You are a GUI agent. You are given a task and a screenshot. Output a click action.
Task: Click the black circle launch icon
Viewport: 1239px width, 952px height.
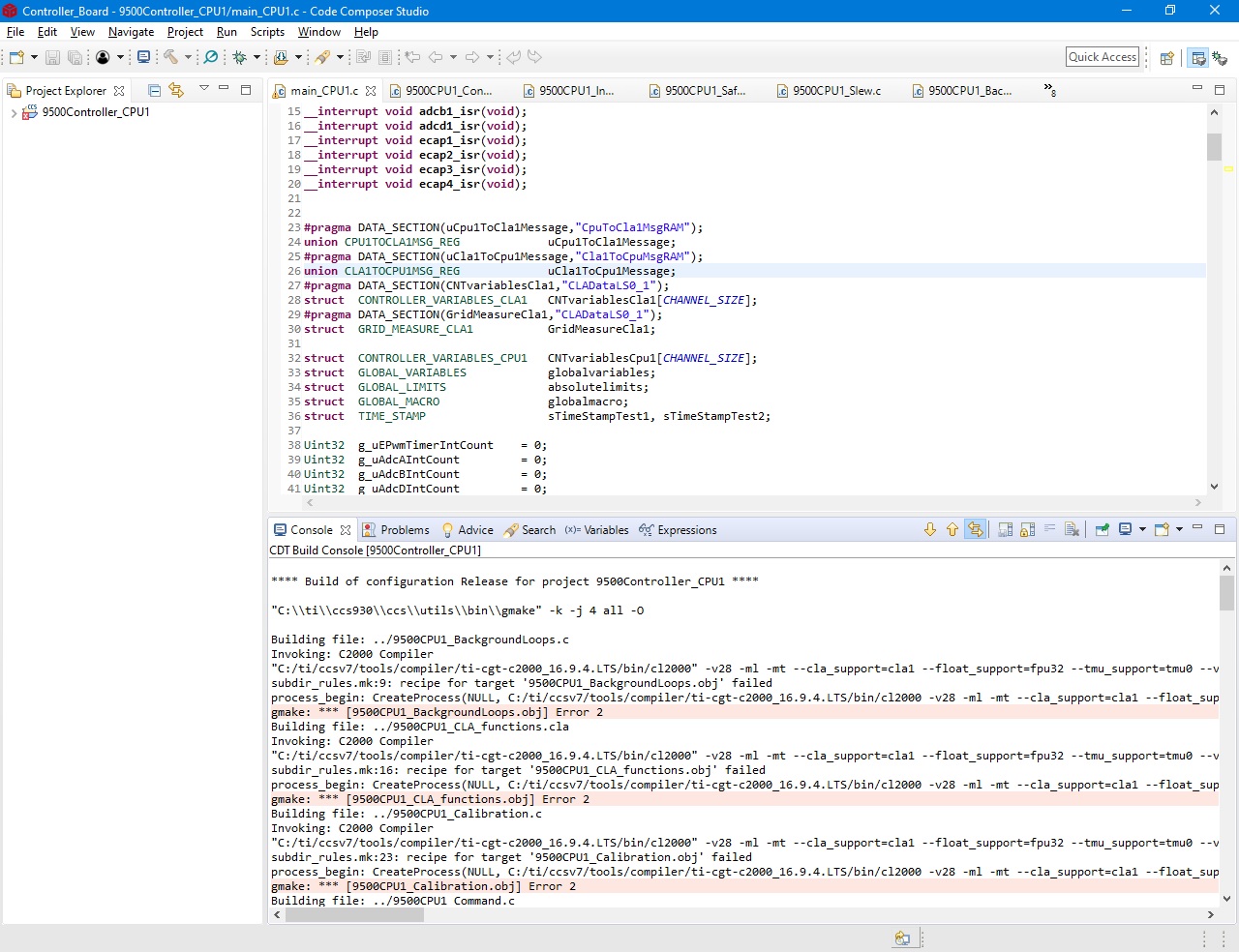(103, 58)
